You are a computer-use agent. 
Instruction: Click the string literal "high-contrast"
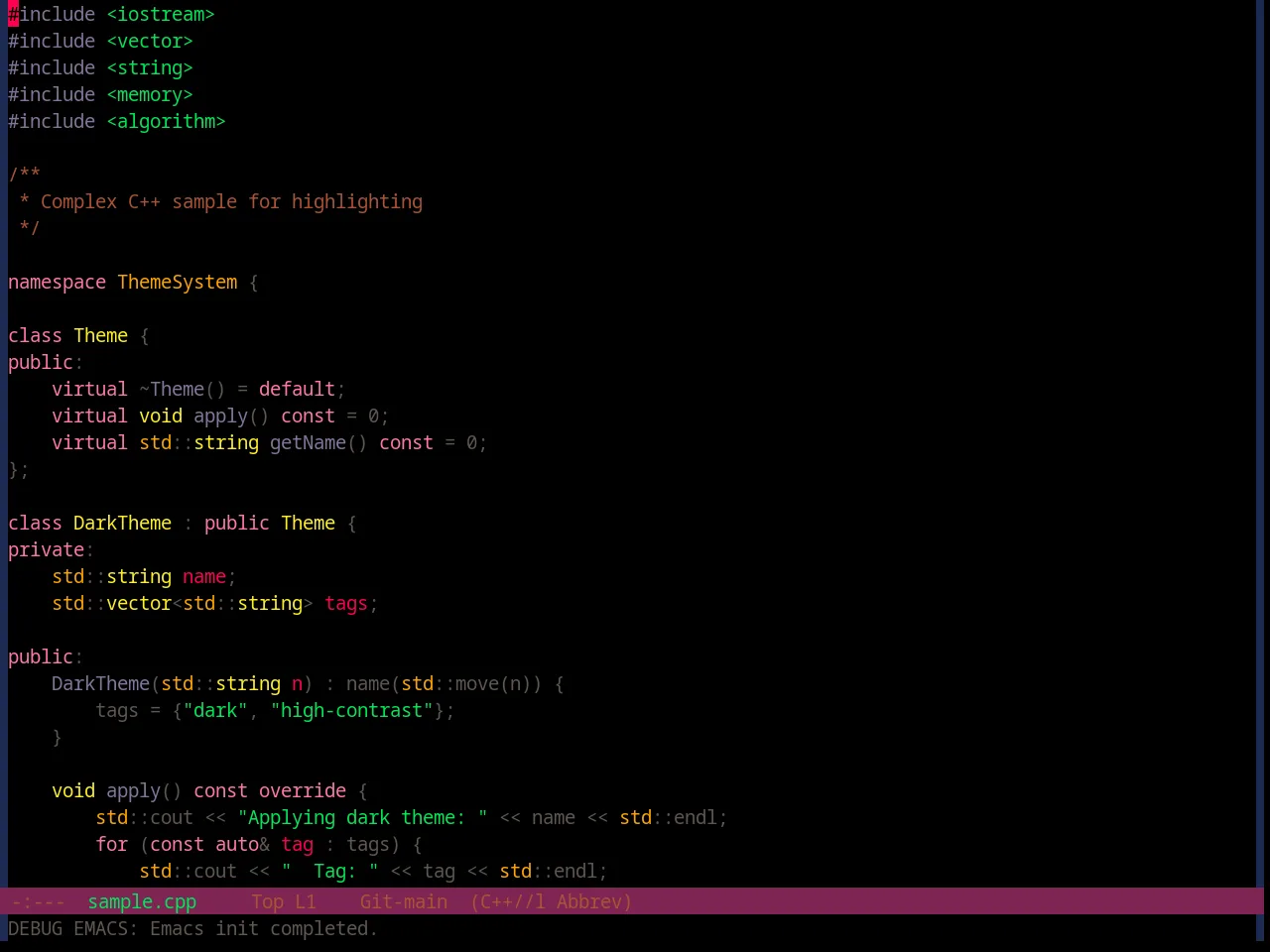click(351, 710)
